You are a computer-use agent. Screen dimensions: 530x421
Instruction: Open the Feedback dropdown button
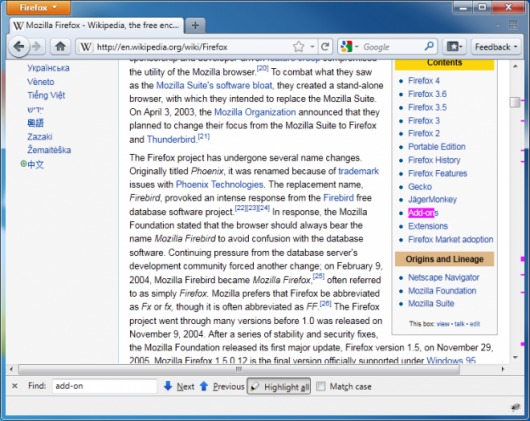point(496,47)
